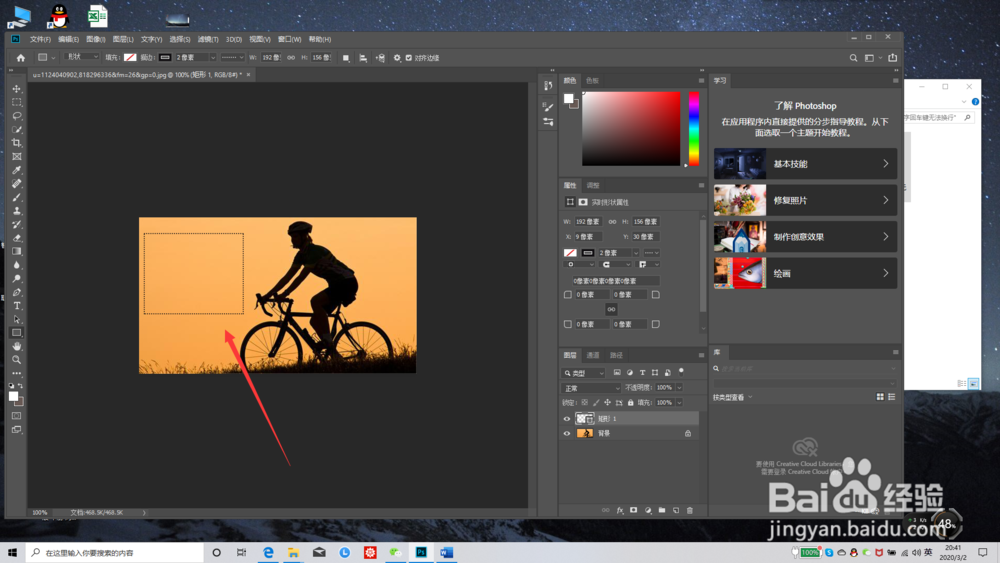
Task: Add a layer style with fx button
Action: point(620,510)
